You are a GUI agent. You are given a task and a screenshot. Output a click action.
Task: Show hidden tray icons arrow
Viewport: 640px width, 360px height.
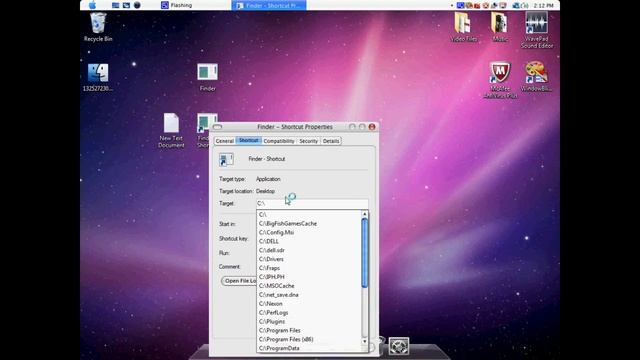452,6
